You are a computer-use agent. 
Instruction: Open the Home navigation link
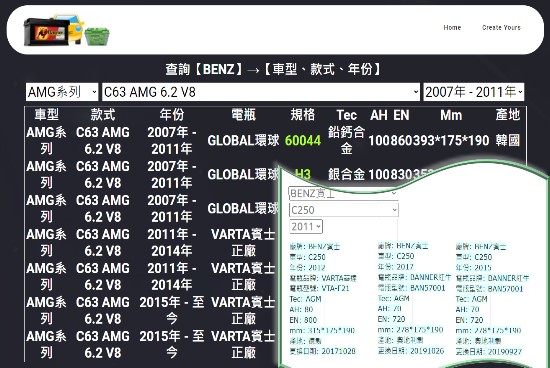pos(452,27)
